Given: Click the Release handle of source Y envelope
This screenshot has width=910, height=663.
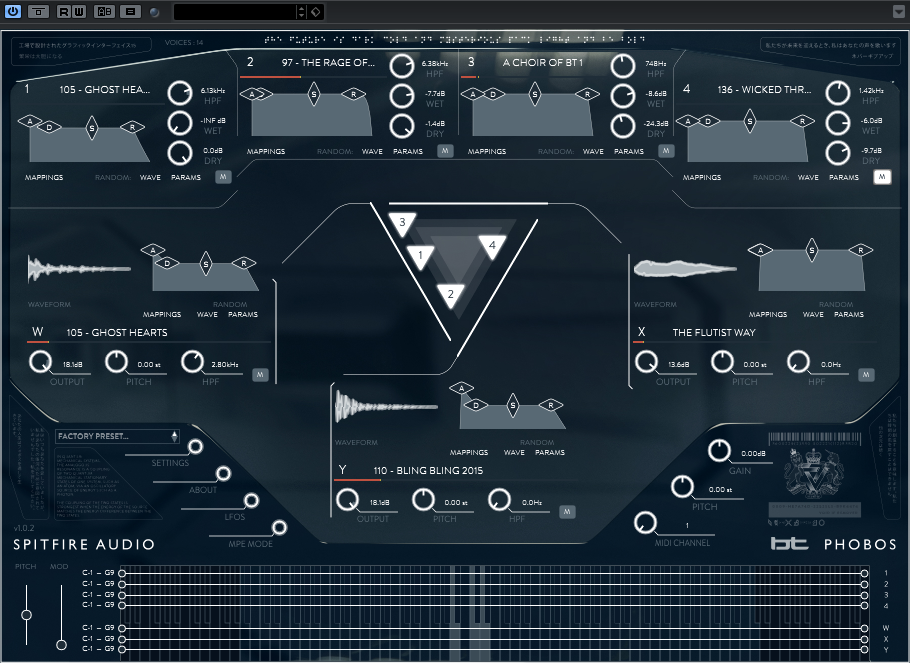Looking at the screenshot, I should point(551,405).
